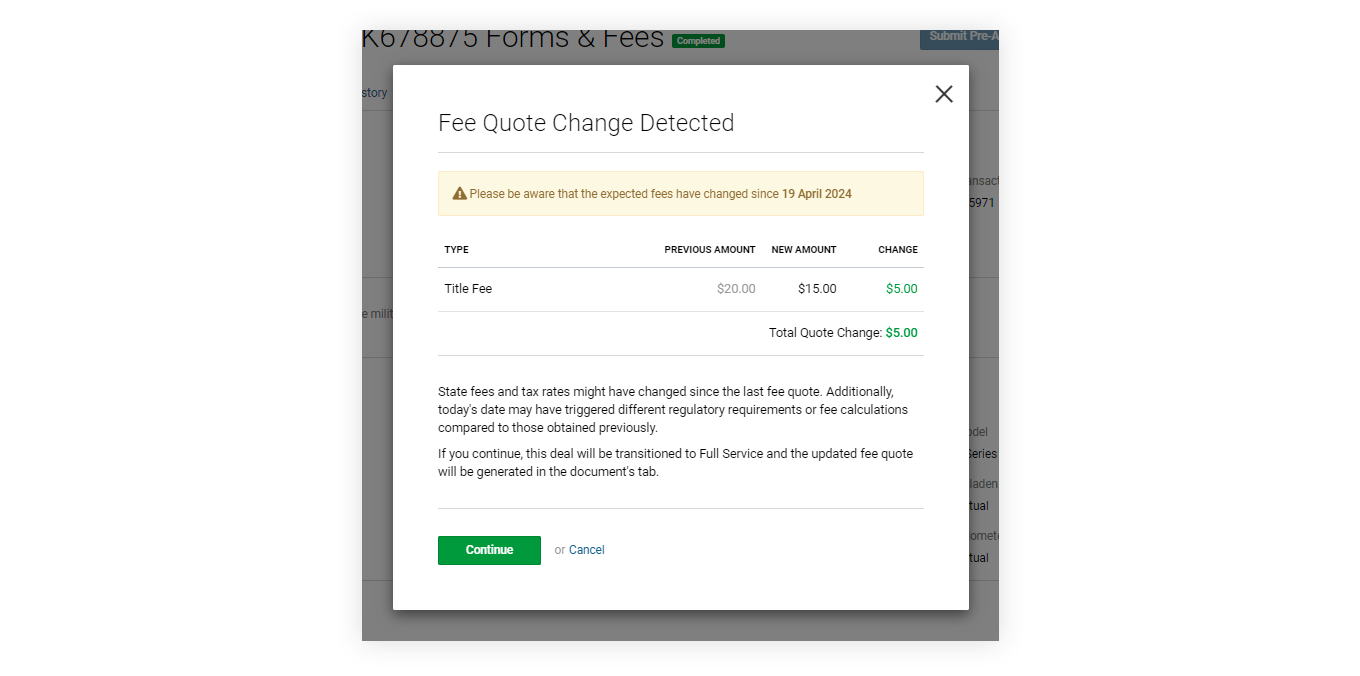Click the previous amount $20.00

click(x=736, y=289)
